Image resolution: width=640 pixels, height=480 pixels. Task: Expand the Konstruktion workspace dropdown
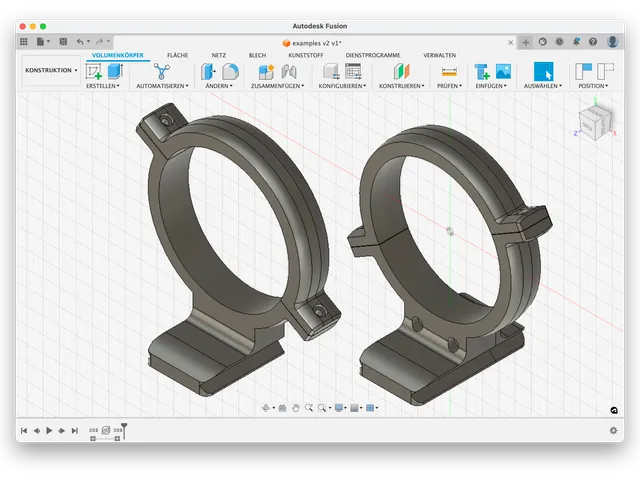[x=51, y=70]
